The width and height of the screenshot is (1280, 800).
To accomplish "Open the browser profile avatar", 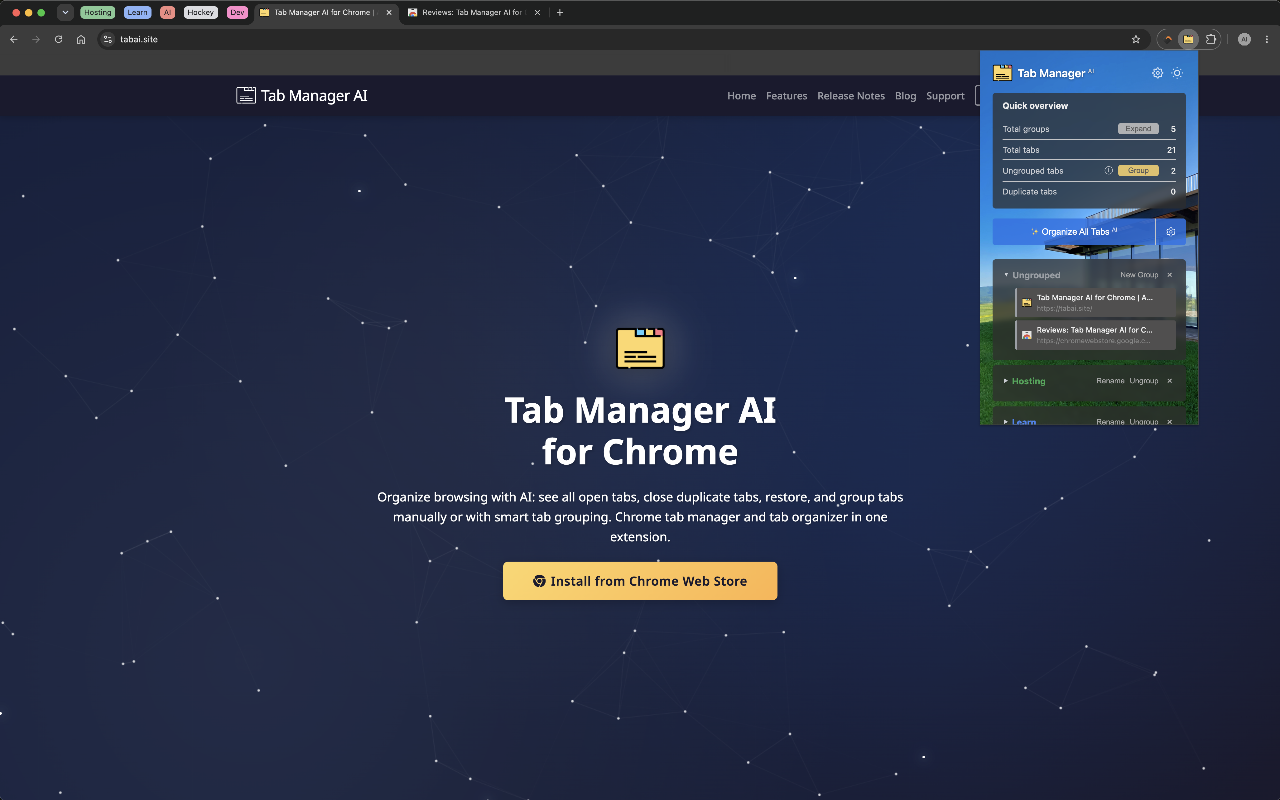I will (1244, 39).
